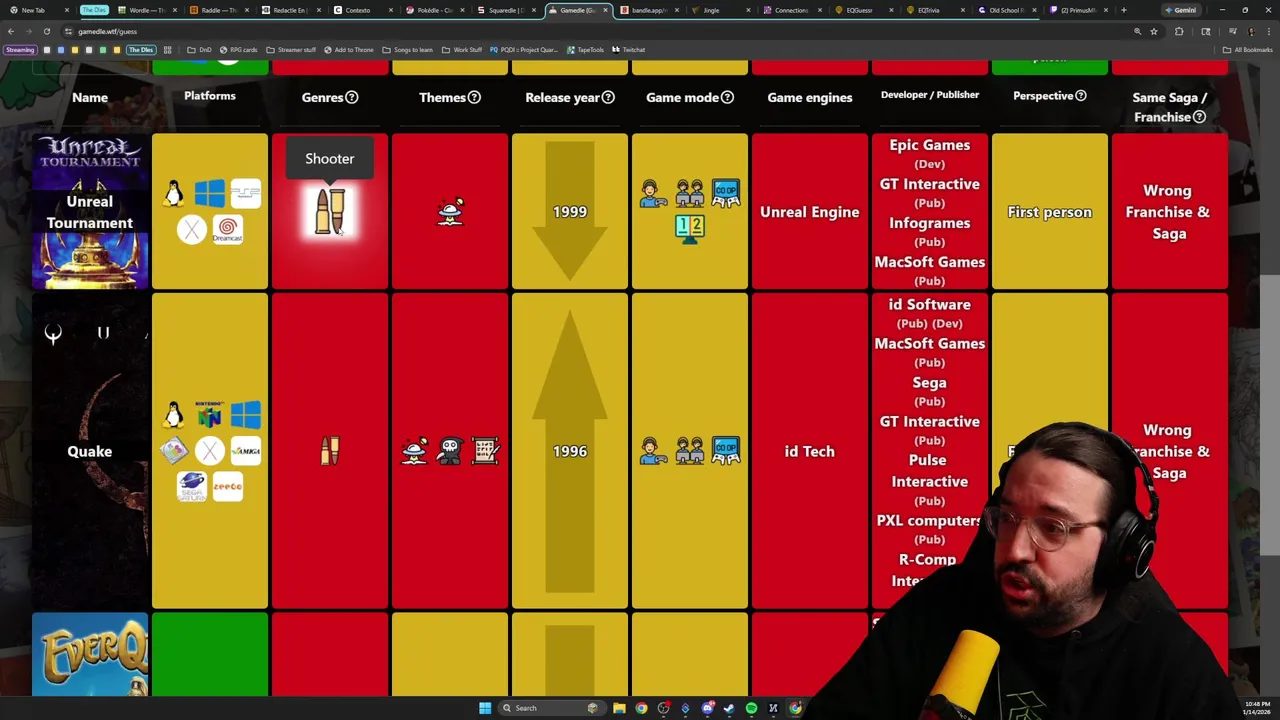Switch to the Wordle browser tab
Viewport: 1280px width, 720px height.
click(145, 10)
